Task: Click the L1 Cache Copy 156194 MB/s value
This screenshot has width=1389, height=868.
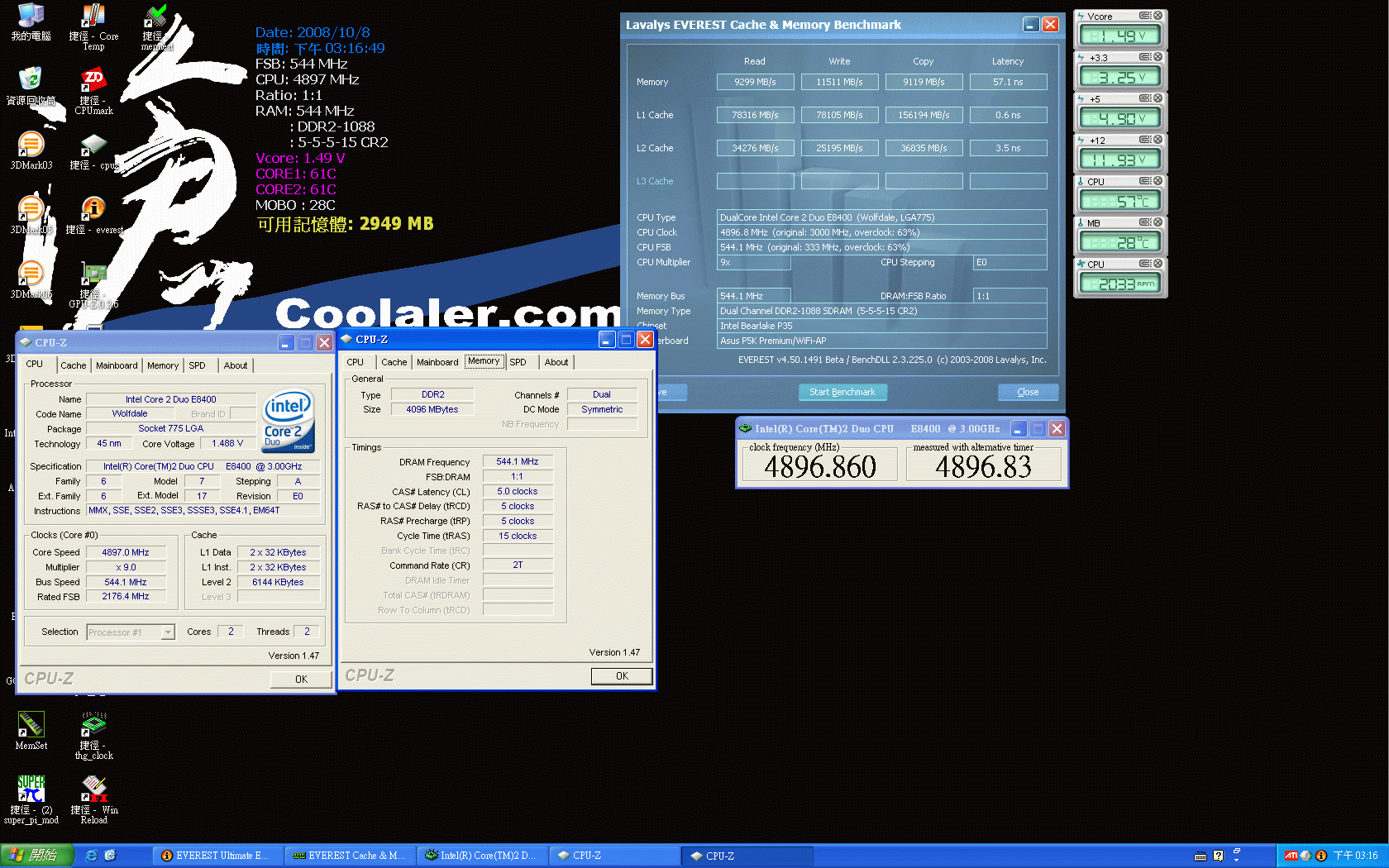Action: click(924, 115)
